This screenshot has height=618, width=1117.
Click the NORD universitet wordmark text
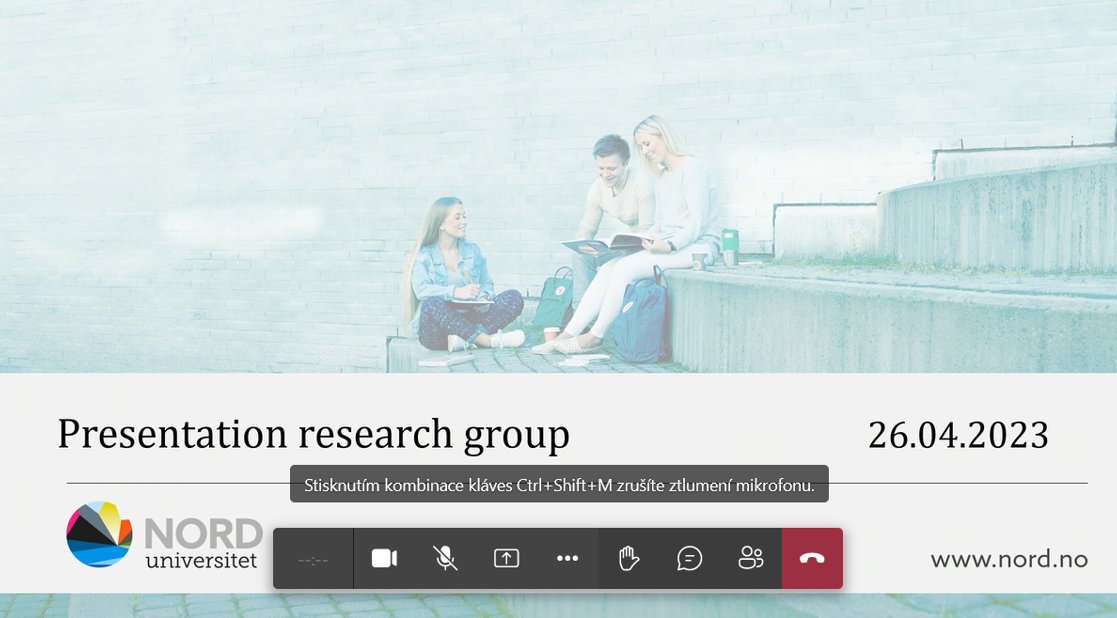point(203,545)
